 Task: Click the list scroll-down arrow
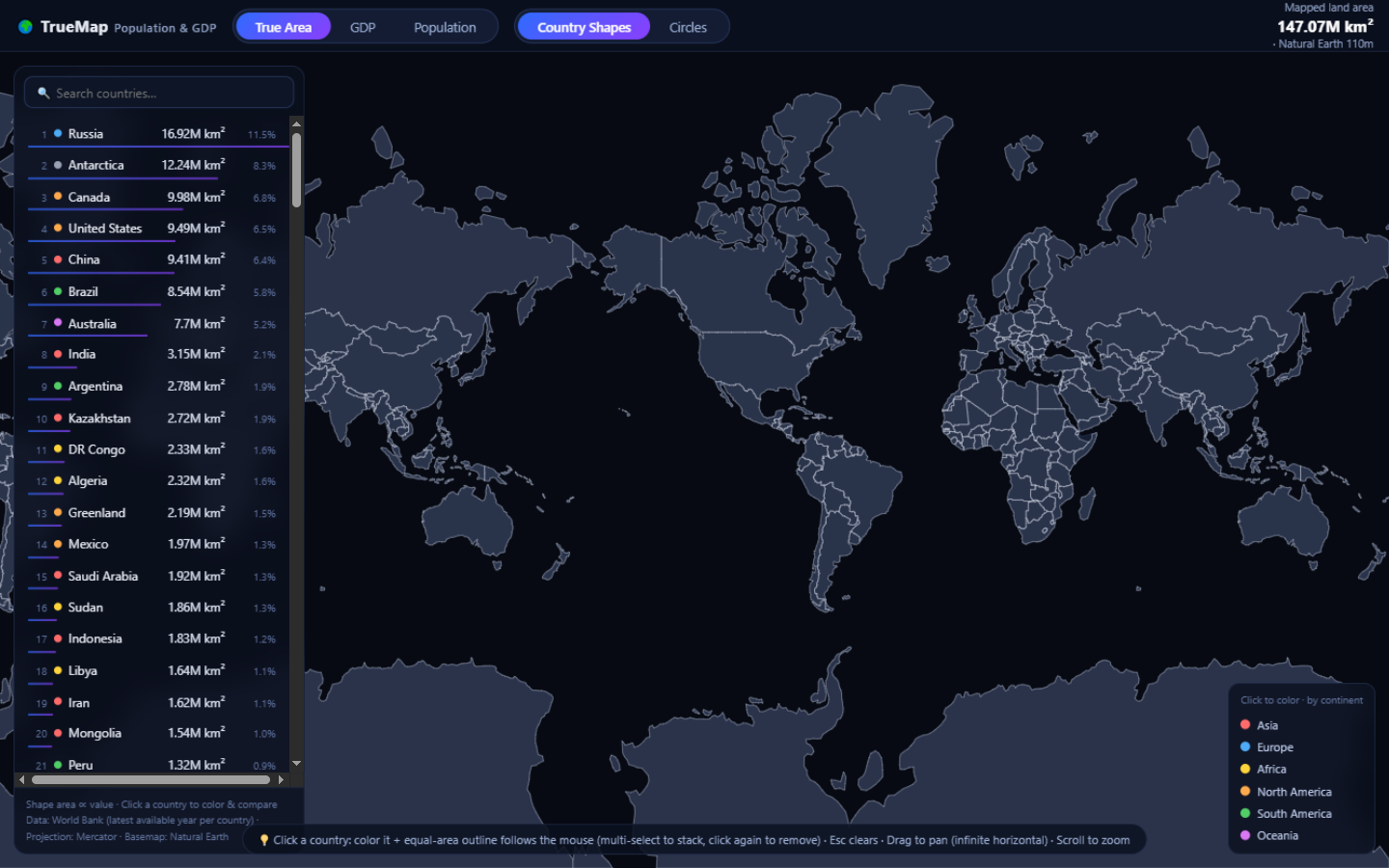[296, 763]
